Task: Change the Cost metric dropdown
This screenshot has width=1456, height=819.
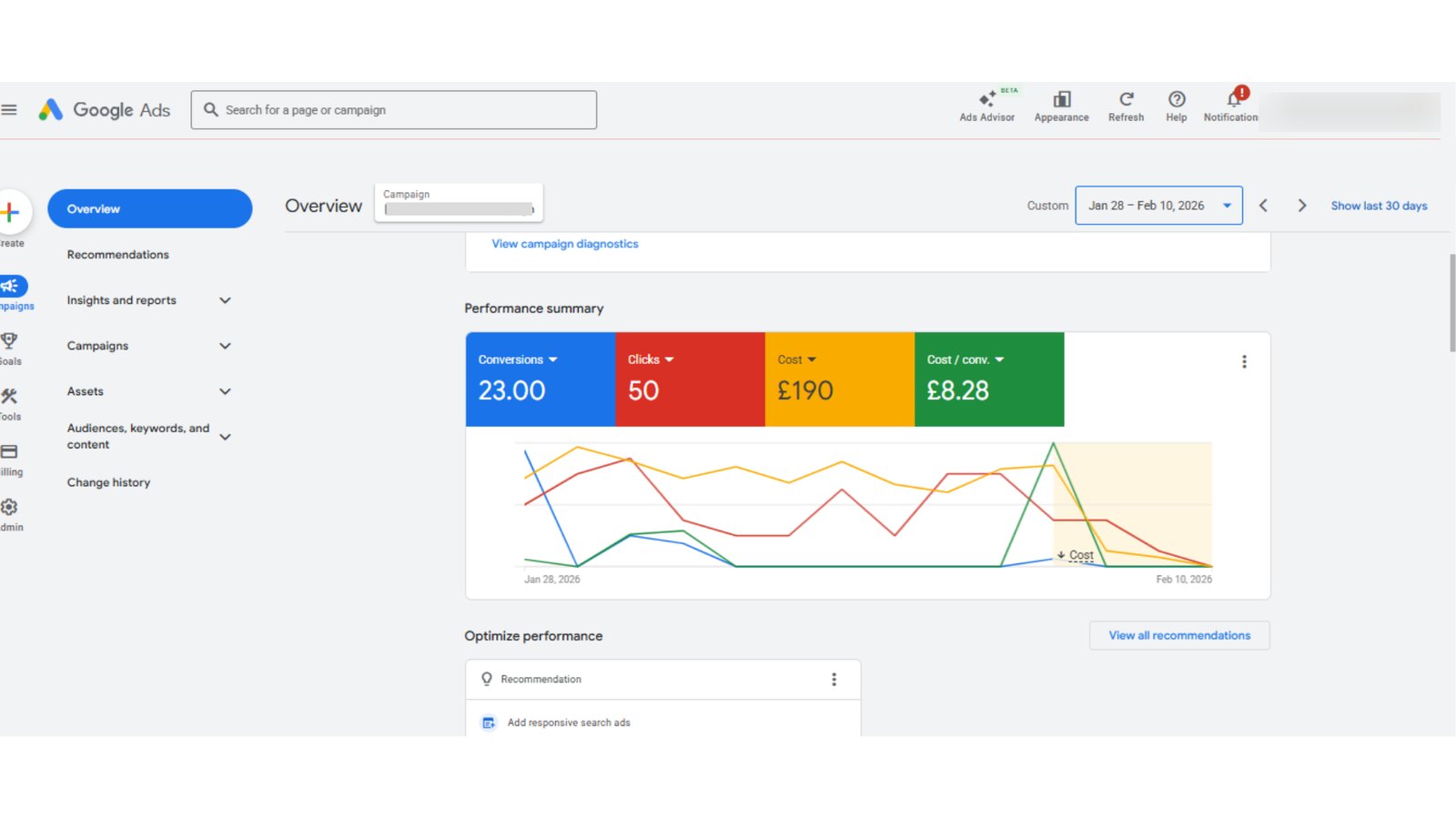Action: pyautogui.click(x=797, y=359)
